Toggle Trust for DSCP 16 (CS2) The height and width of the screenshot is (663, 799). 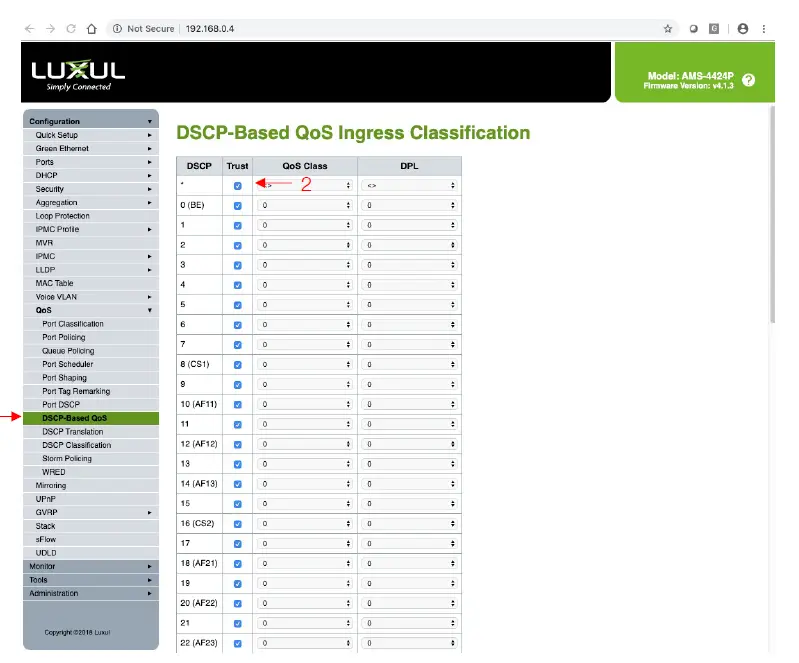(x=237, y=524)
